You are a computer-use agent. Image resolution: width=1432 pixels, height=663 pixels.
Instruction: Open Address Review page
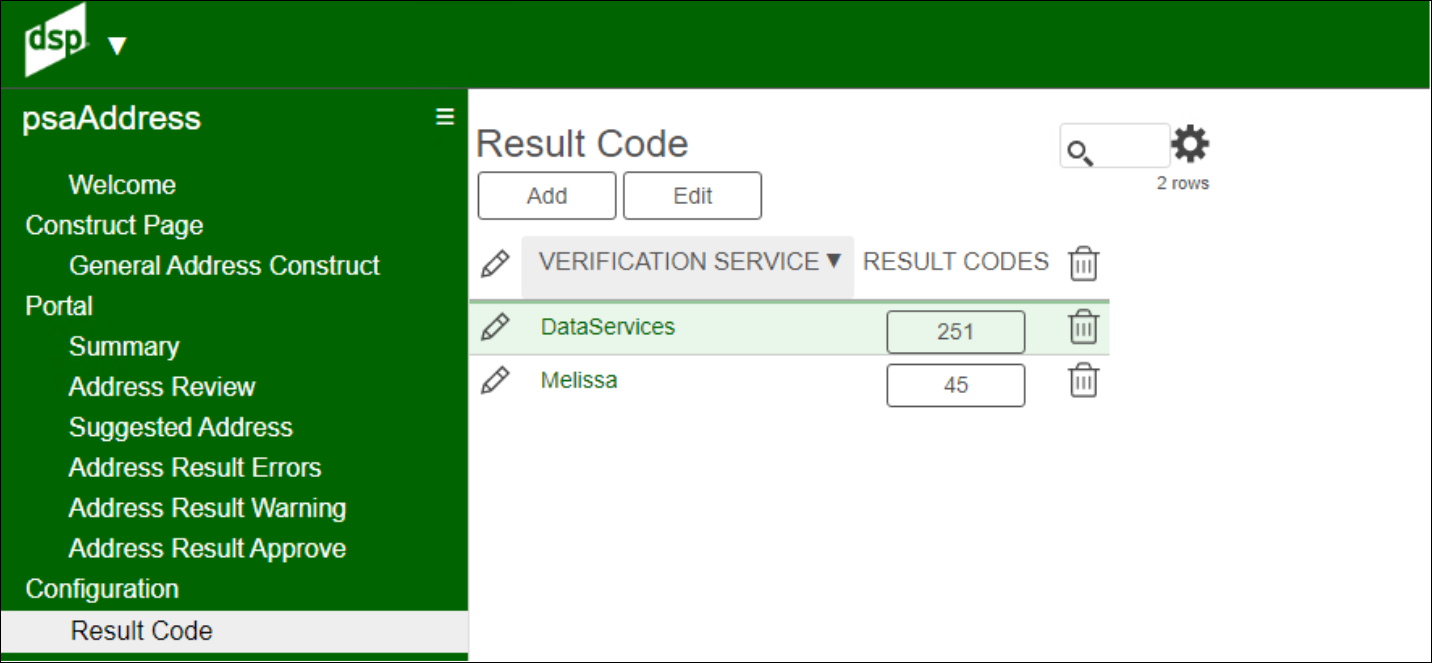(x=162, y=387)
